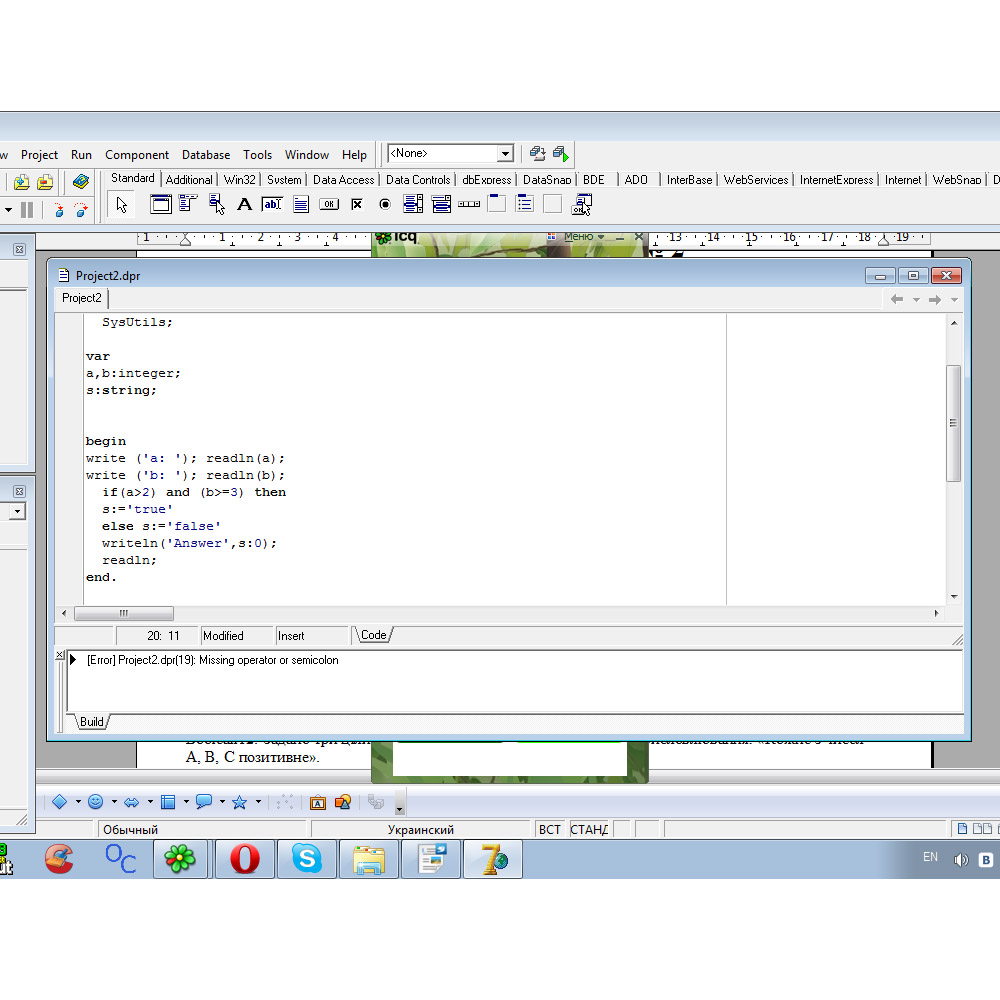Switch to the Win32 palette tab
The image size is (1000, 1000).
tap(240, 180)
